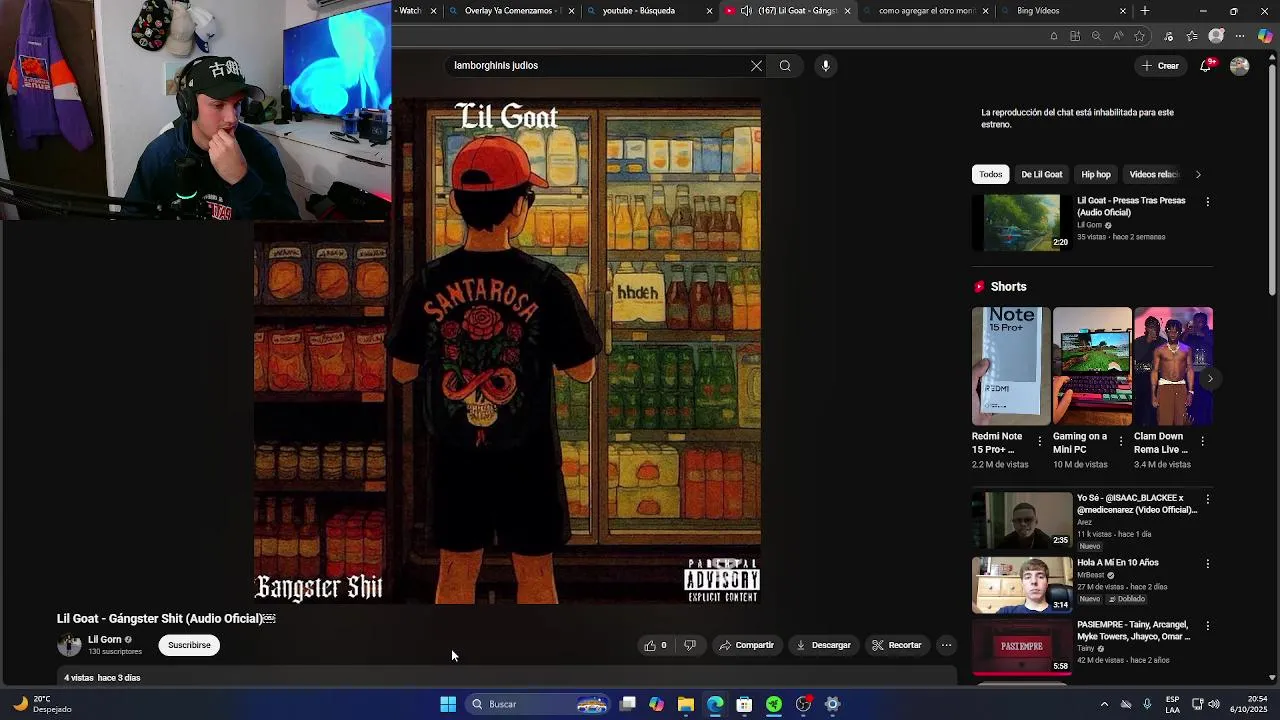Open more actions menu beside Recortar
Screen dimensions: 1280x720
tap(946, 645)
